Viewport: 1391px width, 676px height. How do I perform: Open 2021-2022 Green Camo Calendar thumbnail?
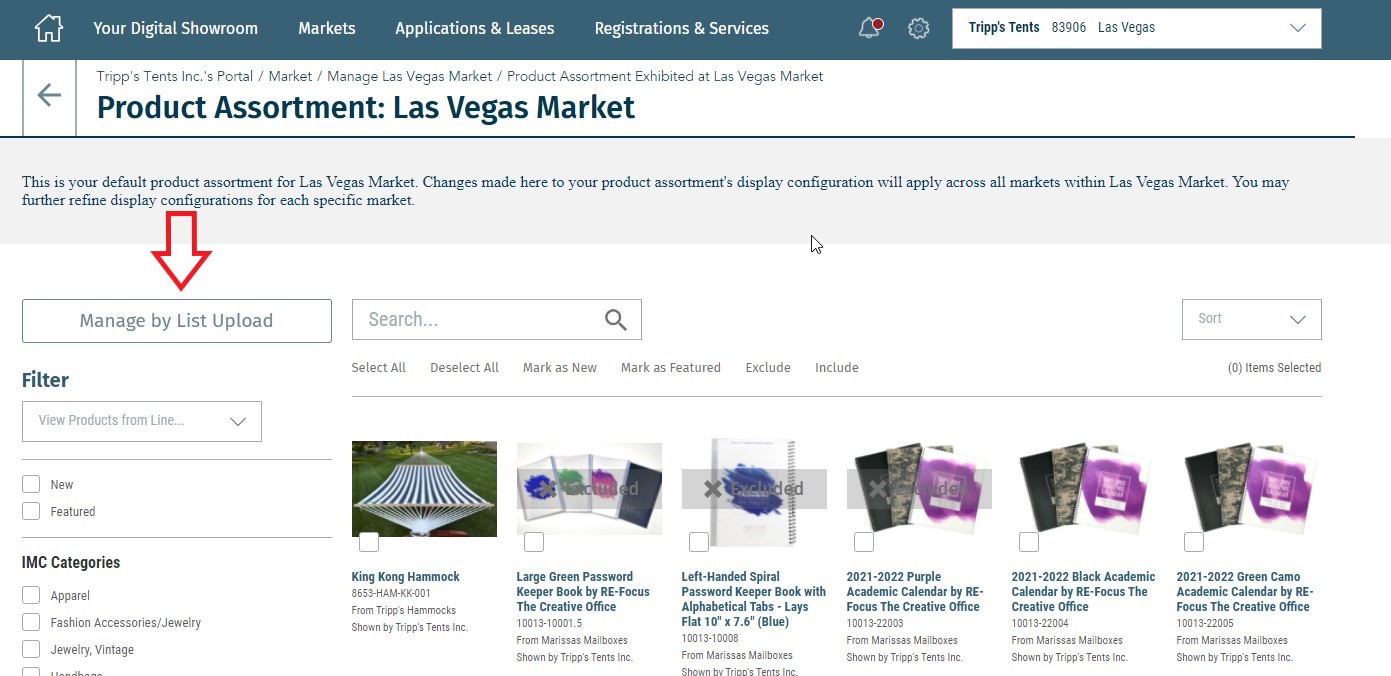pos(1249,489)
